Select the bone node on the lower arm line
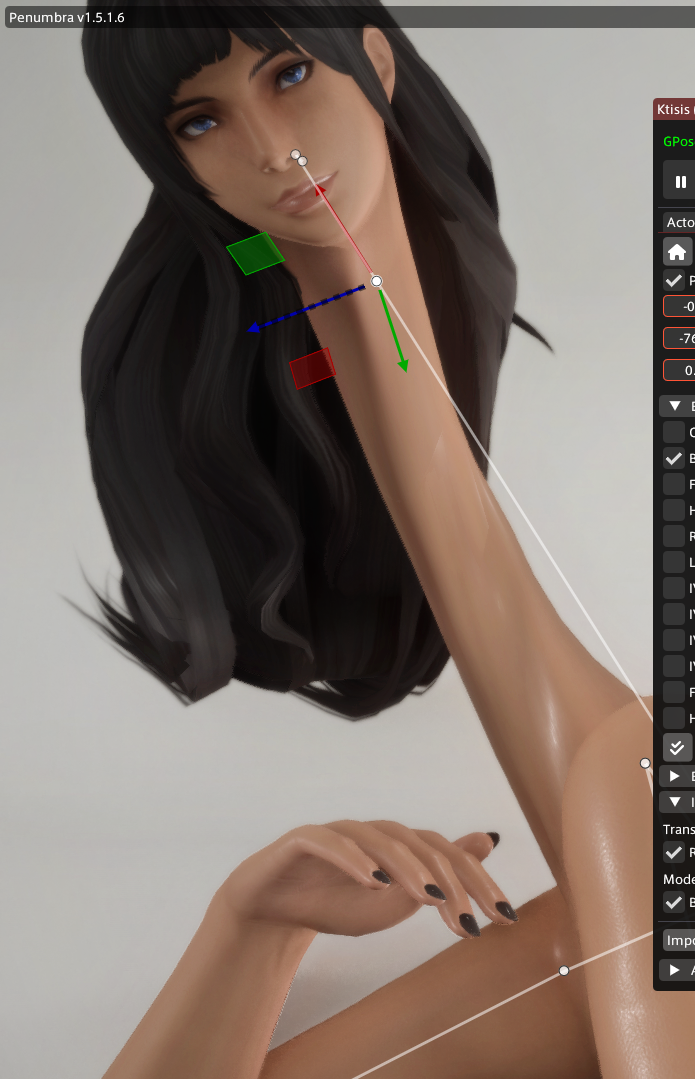Viewport: 695px width, 1079px height. pyautogui.click(x=564, y=970)
